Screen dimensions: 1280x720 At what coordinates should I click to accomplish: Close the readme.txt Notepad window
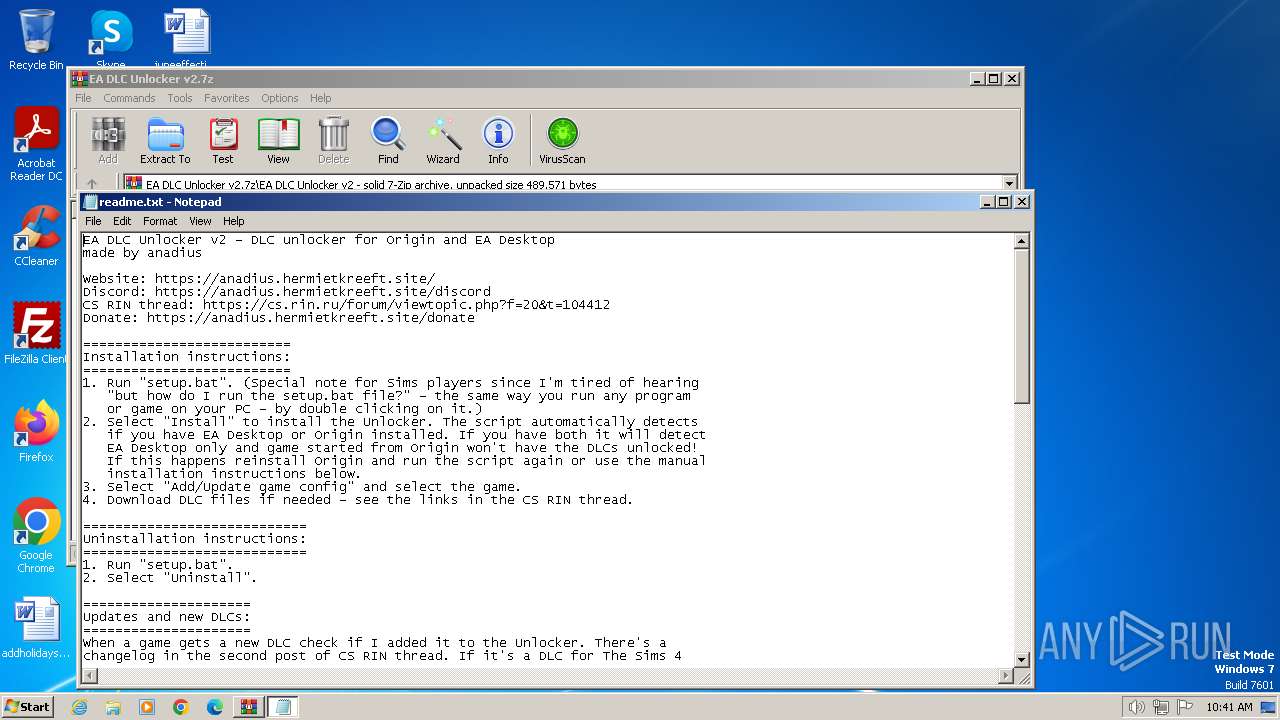tap(1021, 201)
